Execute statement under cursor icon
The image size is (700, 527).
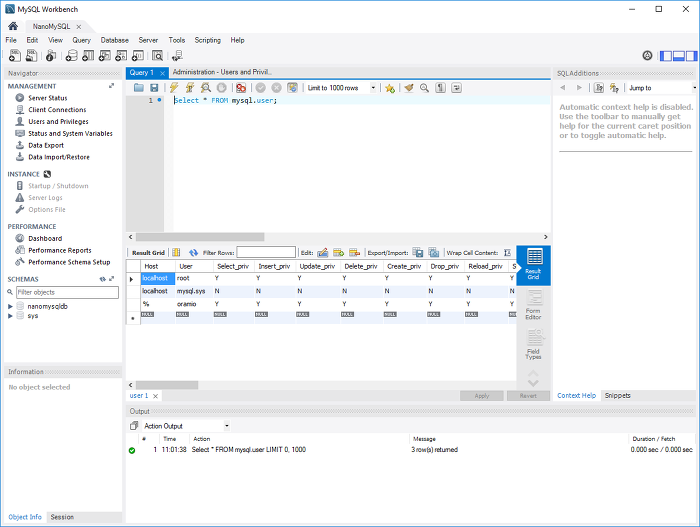pyautogui.click(x=190, y=88)
